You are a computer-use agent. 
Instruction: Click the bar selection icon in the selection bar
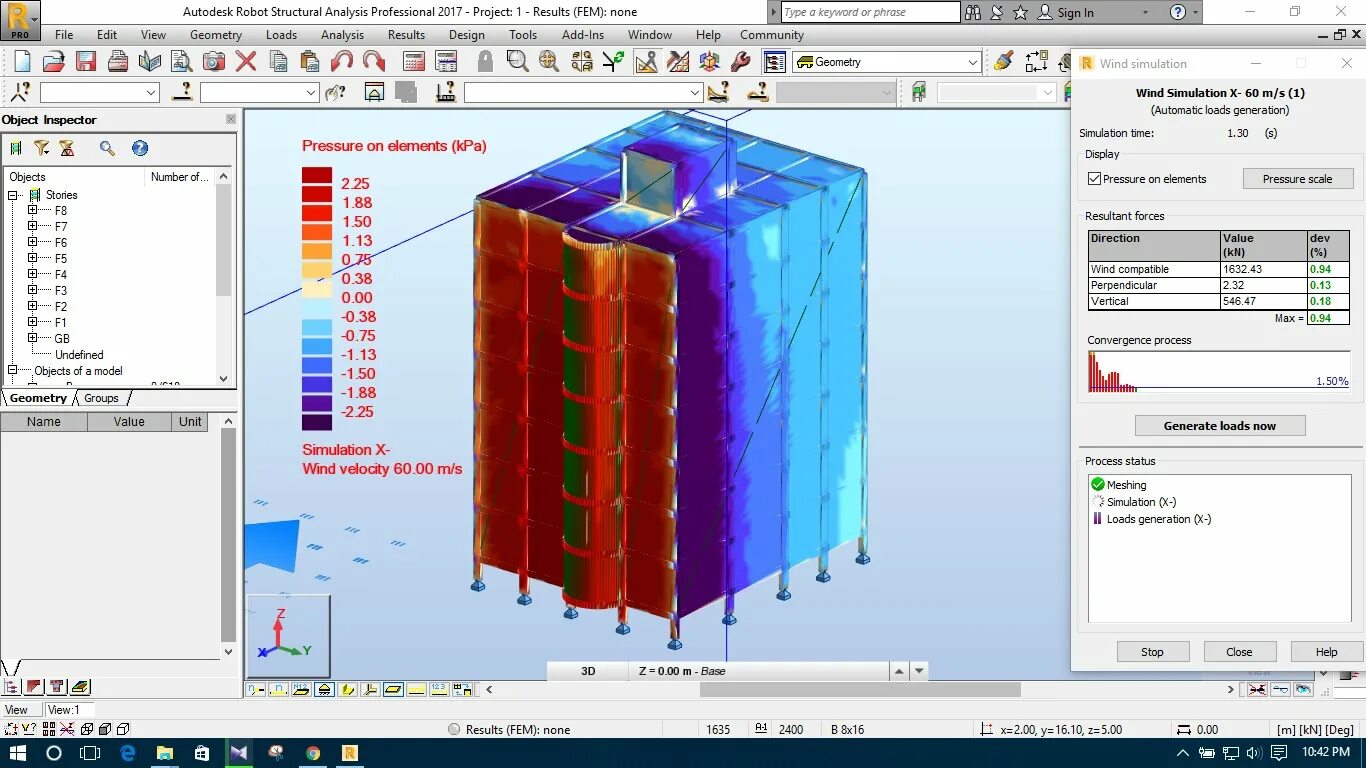tap(182, 92)
